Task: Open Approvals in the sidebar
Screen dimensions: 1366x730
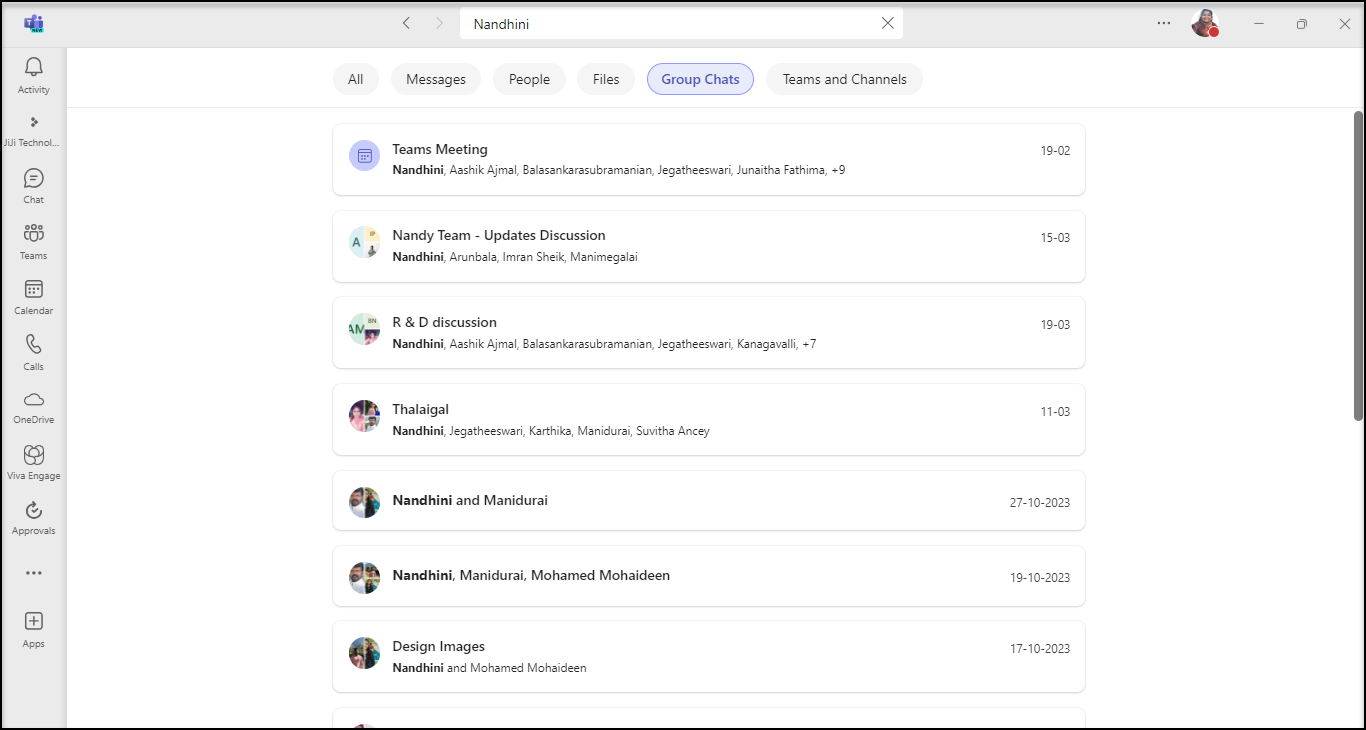Action: tap(33, 511)
